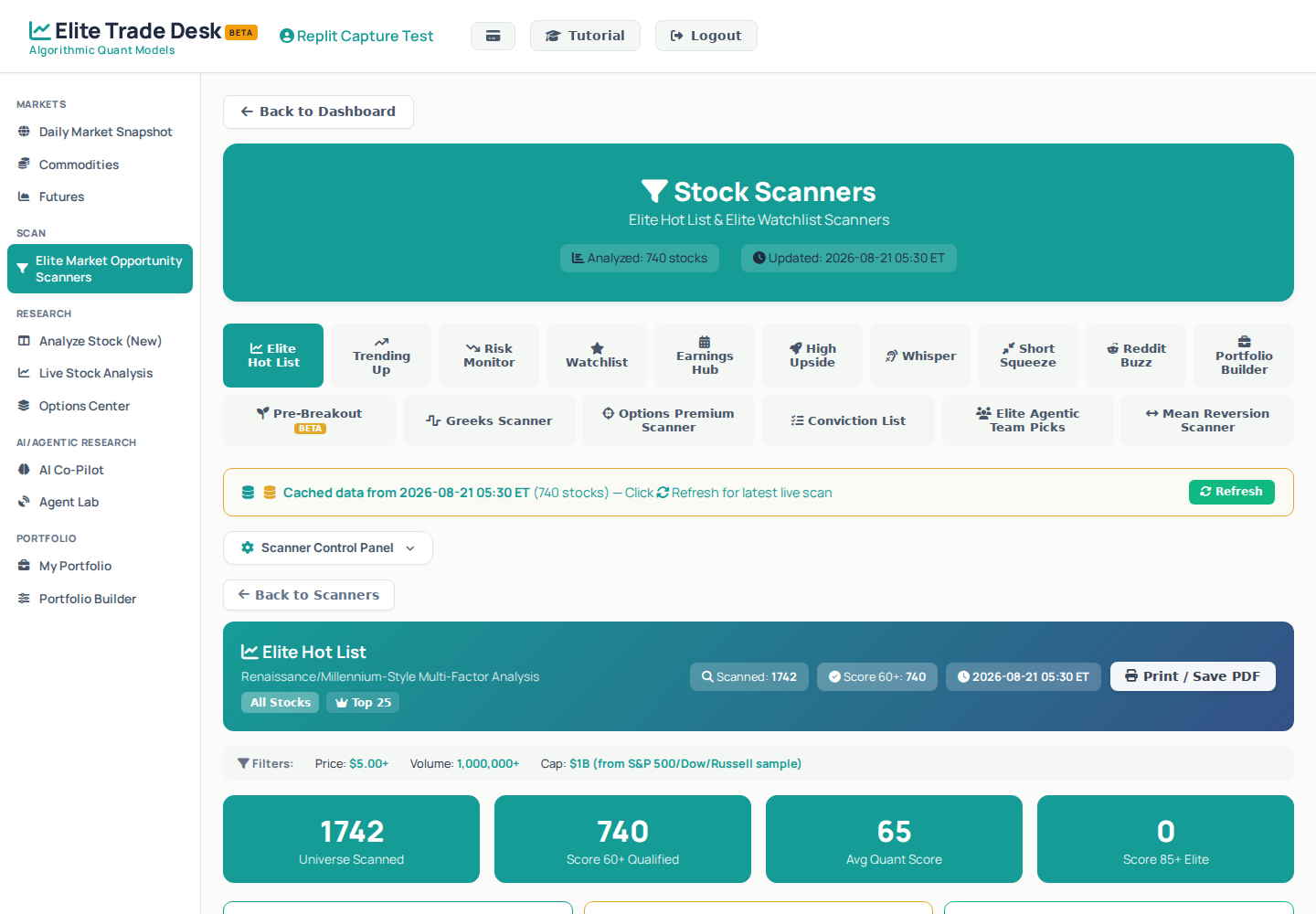Click the sliders icon for Portfolio Builder sidebar item

25,599
